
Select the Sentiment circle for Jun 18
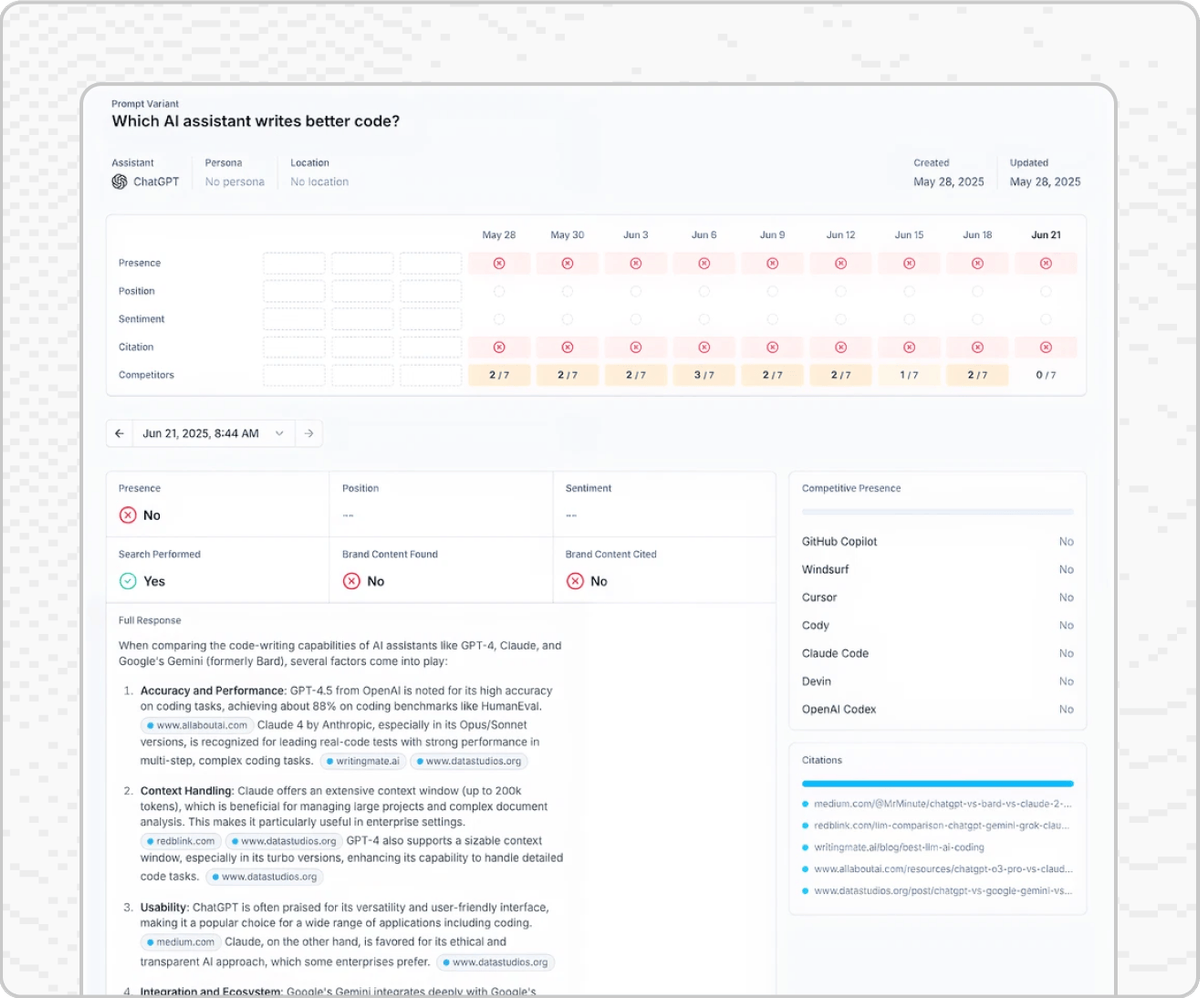[978, 319]
